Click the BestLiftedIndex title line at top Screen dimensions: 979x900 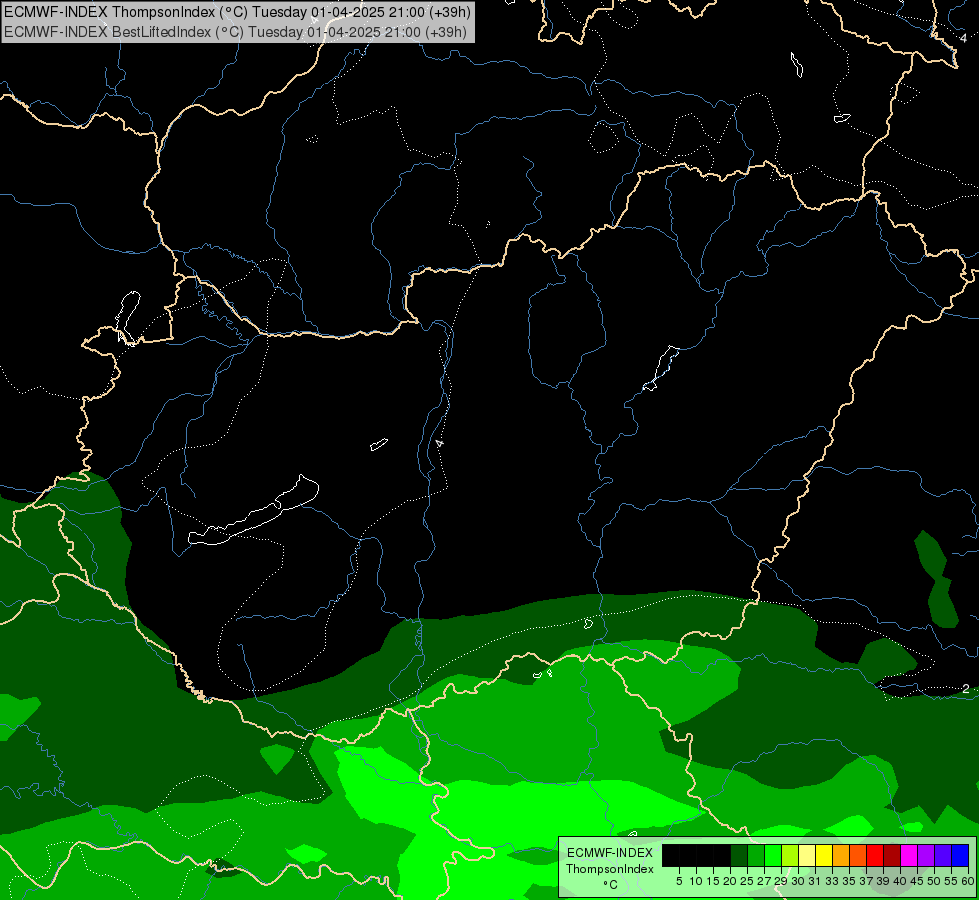(235, 31)
